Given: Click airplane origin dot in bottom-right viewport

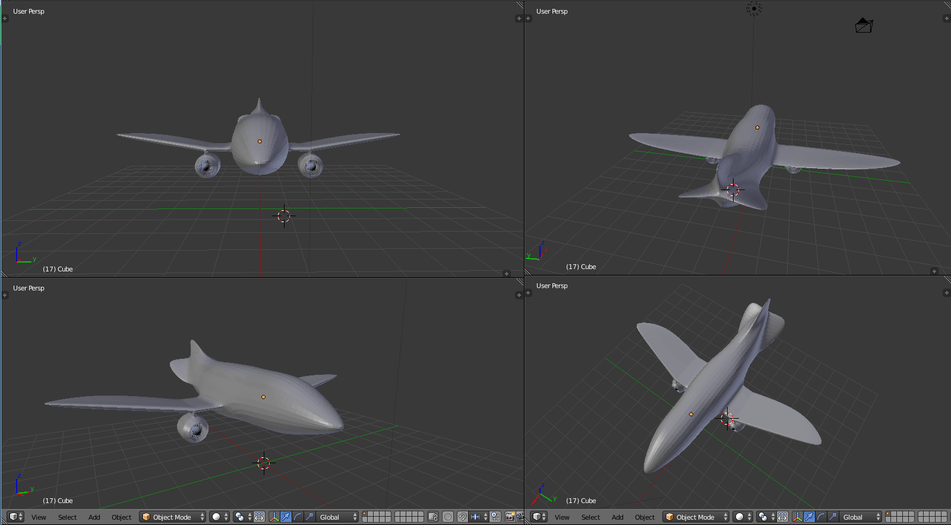Looking at the screenshot, I should click(691, 415).
